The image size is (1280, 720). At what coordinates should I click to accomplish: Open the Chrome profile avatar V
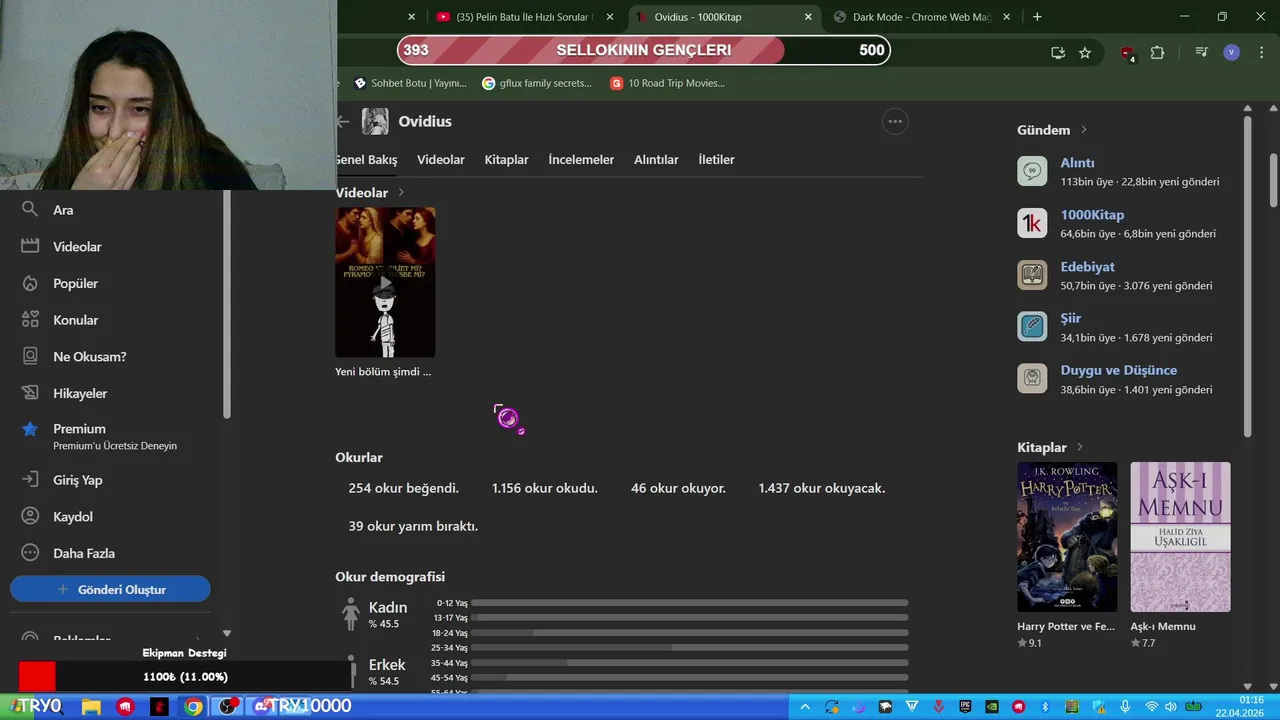[1232, 52]
